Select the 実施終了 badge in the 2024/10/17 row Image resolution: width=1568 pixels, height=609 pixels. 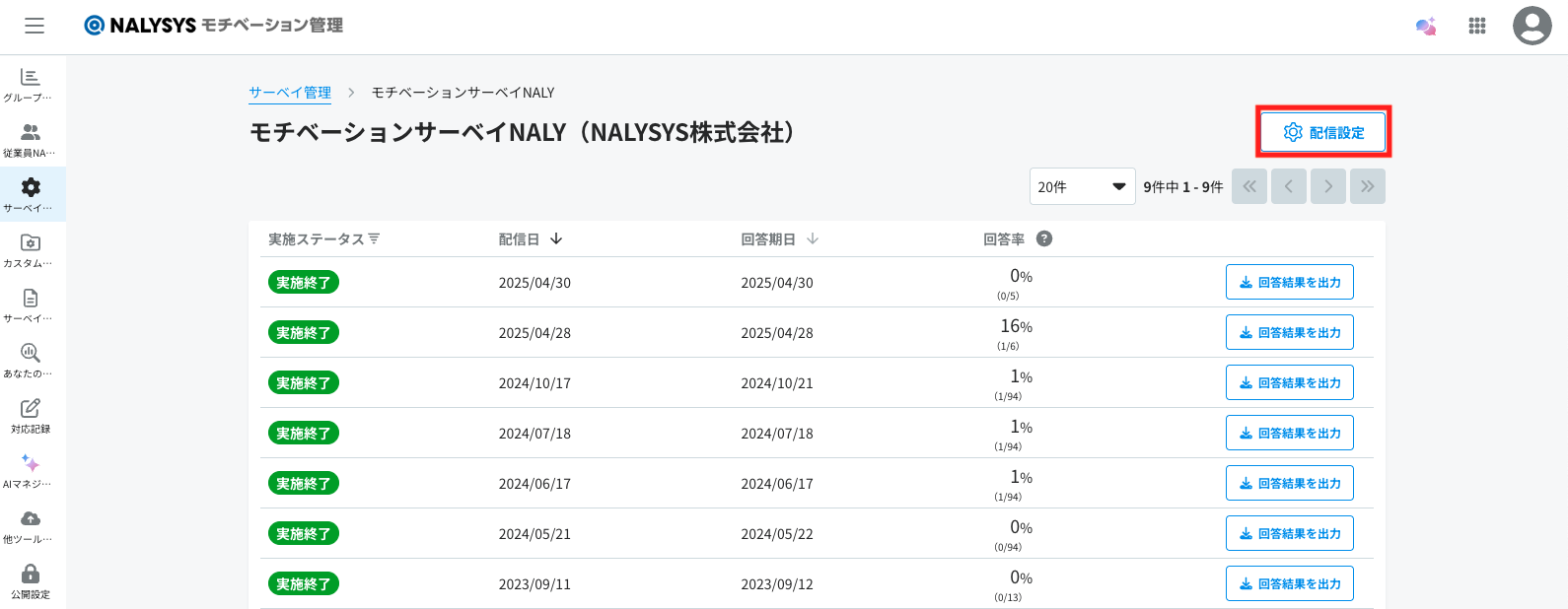(304, 383)
